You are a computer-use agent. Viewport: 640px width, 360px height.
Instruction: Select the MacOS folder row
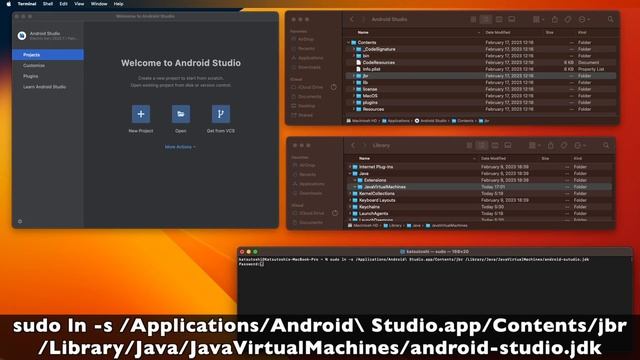click(x=480, y=96)
